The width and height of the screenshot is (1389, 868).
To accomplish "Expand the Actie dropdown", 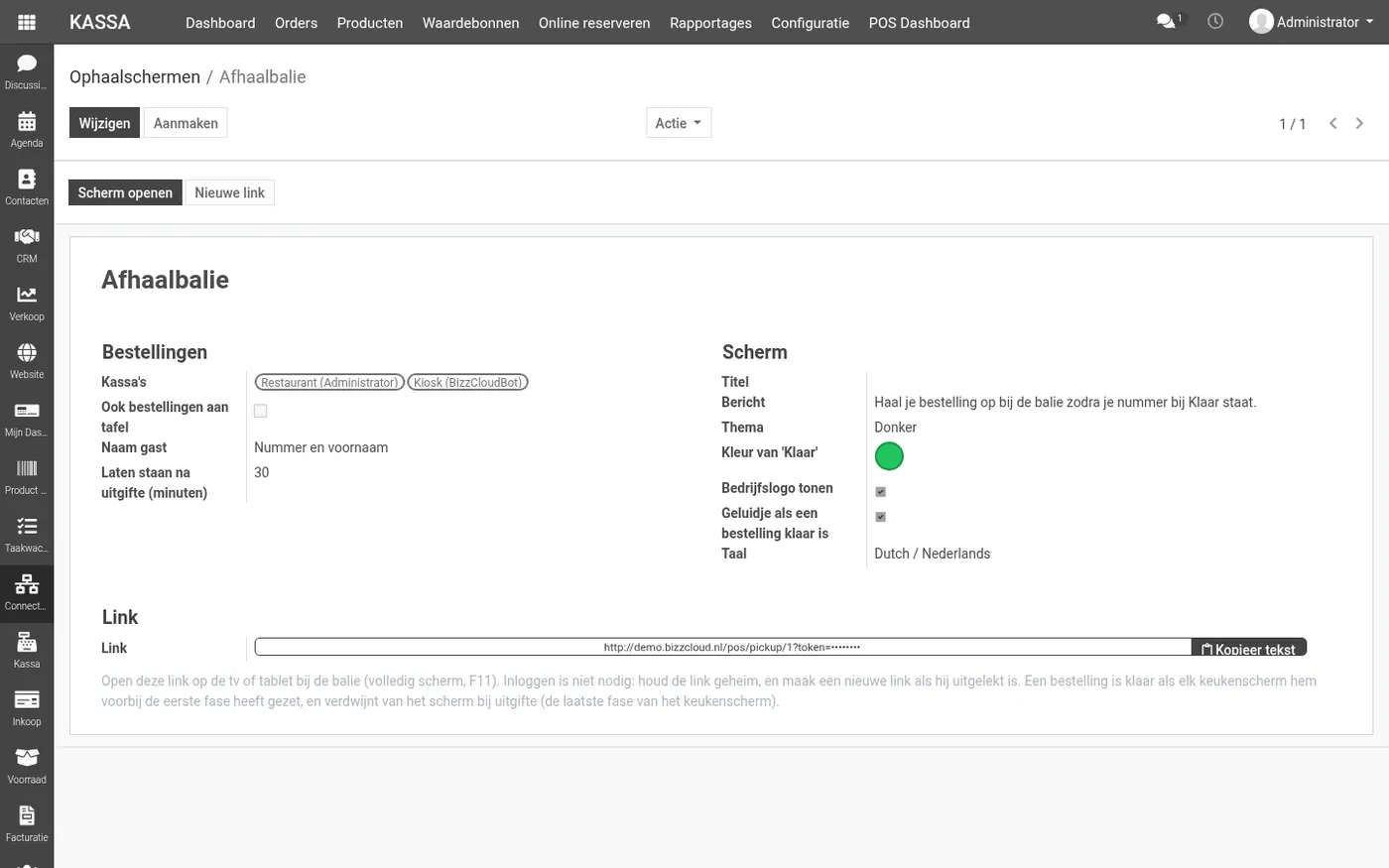I will pos(679,123).
